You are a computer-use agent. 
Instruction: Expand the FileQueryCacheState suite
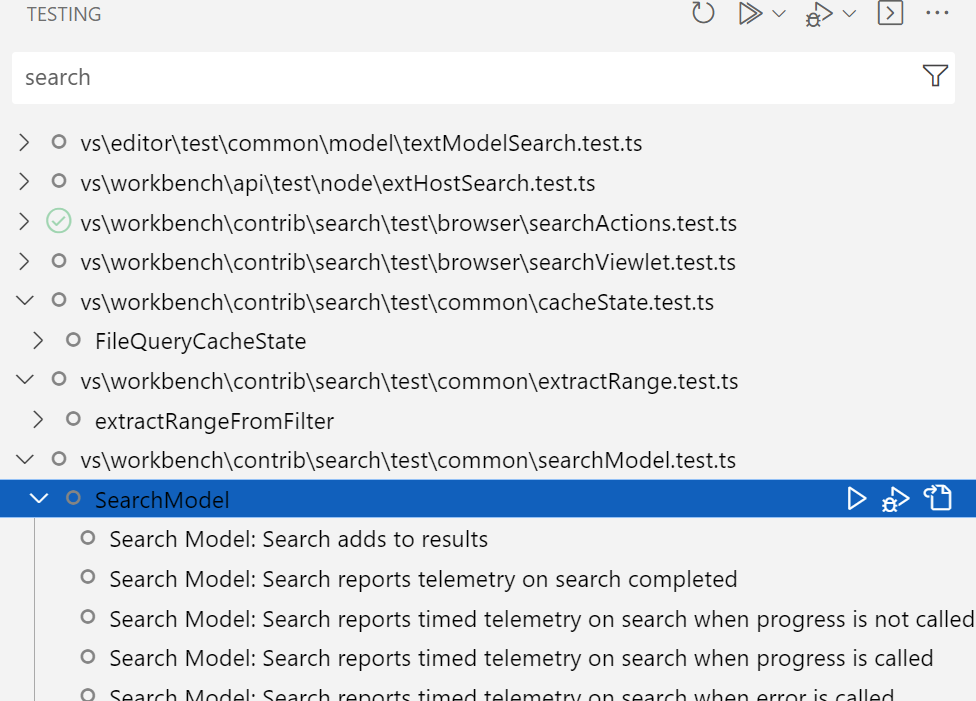point(40,340)
